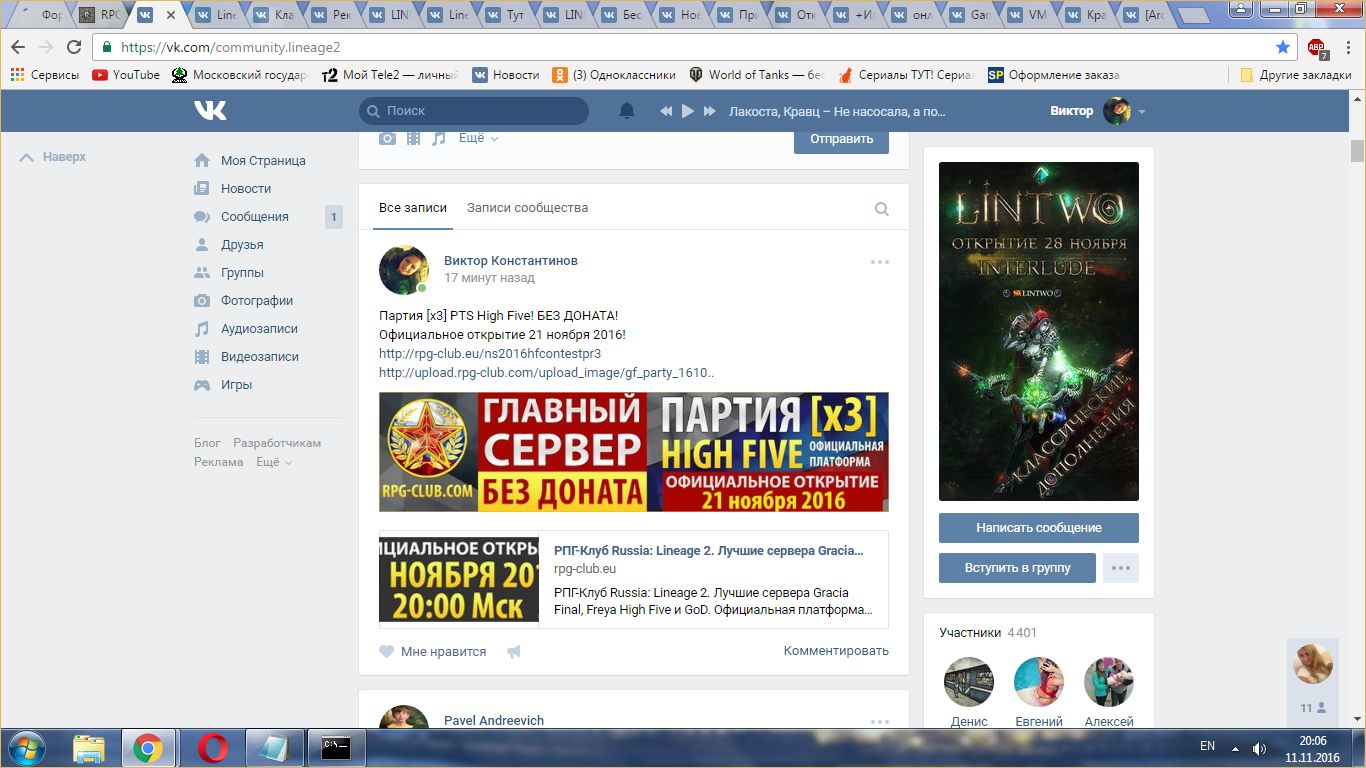Open Сообщения in left sidebar

point(254,217)
